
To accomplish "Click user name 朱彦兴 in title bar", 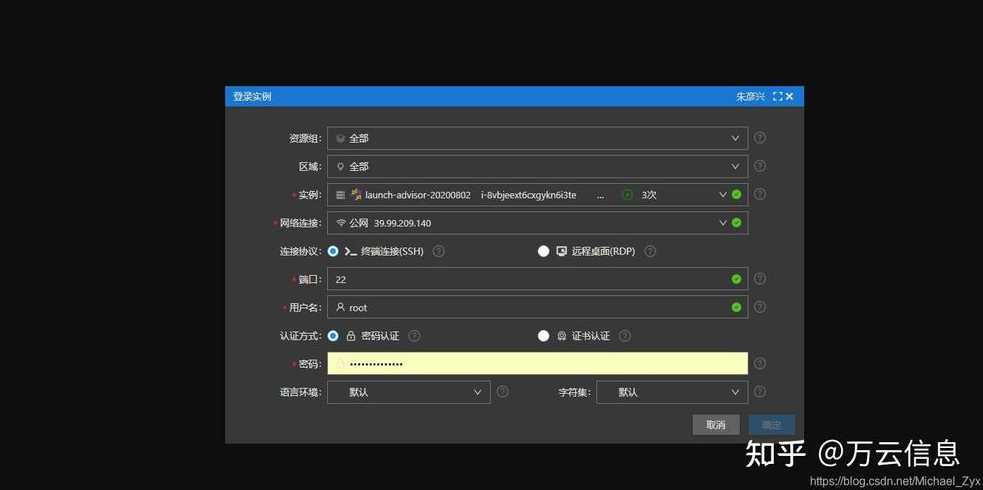I will [x=750, y=96].
